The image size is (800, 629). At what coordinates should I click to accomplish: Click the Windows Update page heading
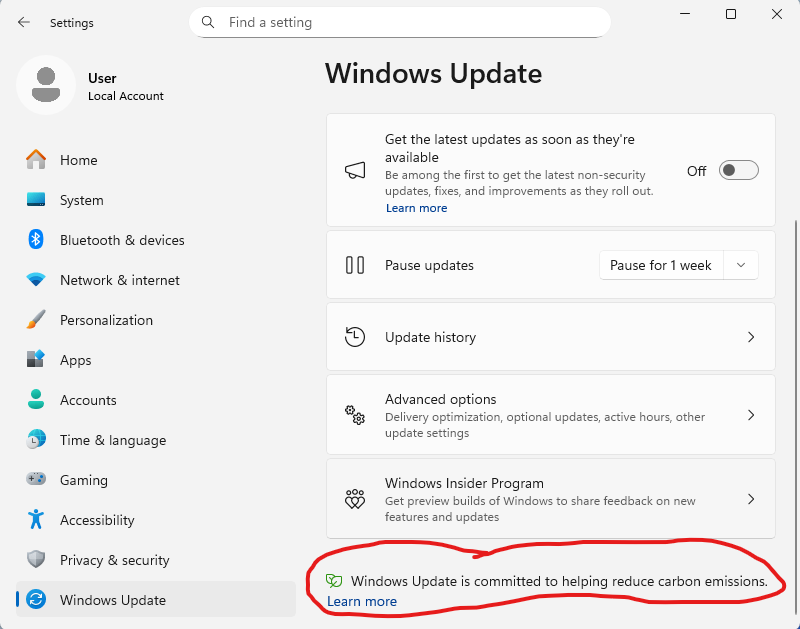click(433, 73)
